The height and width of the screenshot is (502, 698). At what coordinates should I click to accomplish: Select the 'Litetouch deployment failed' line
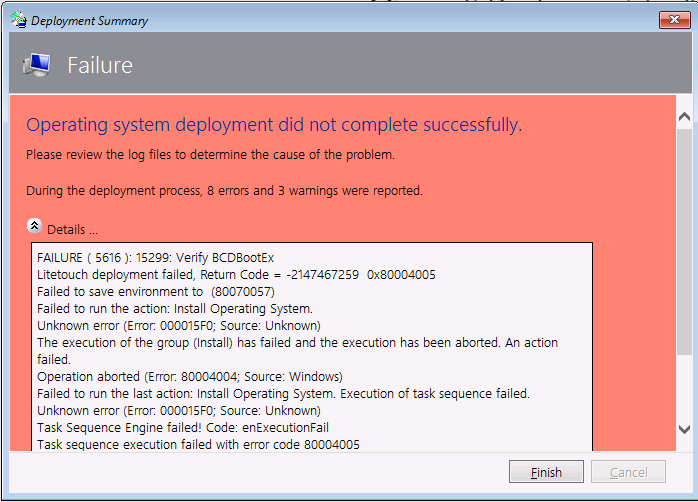click(x=236, y=274)
